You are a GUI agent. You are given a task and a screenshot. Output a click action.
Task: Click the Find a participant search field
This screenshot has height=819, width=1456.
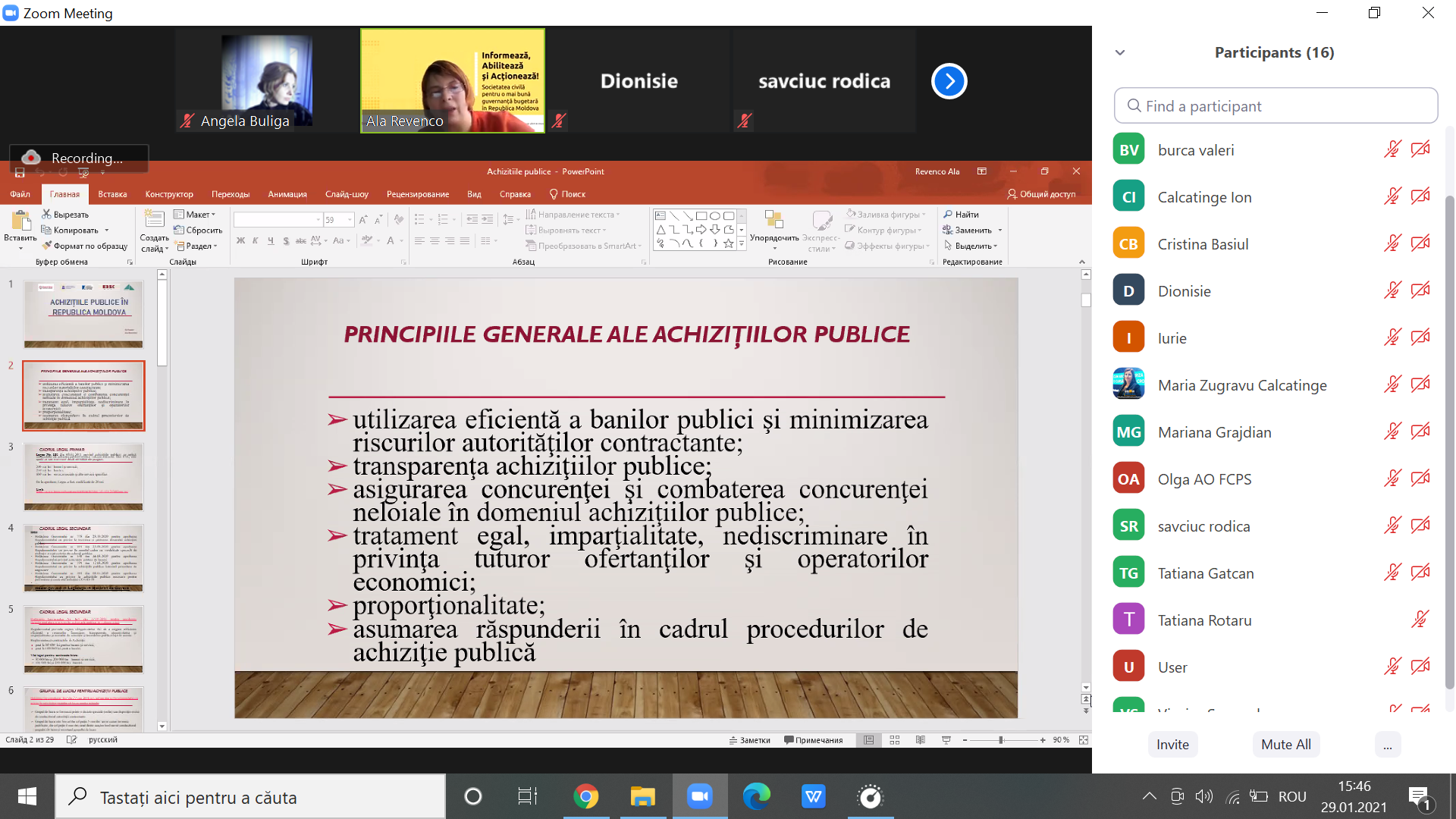pyautogui.click(x=1276, y=106)
